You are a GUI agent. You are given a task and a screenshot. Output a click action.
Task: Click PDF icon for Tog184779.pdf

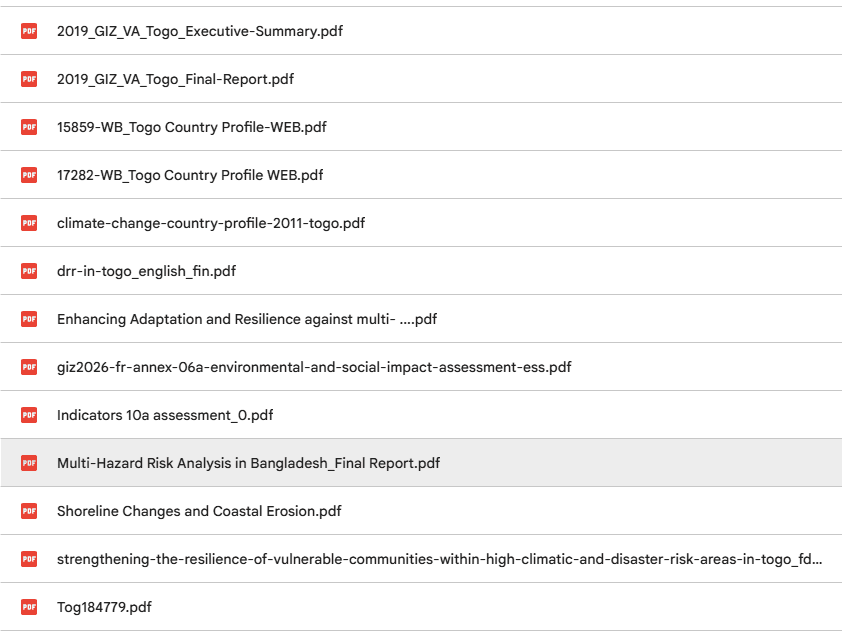[29, 607]
